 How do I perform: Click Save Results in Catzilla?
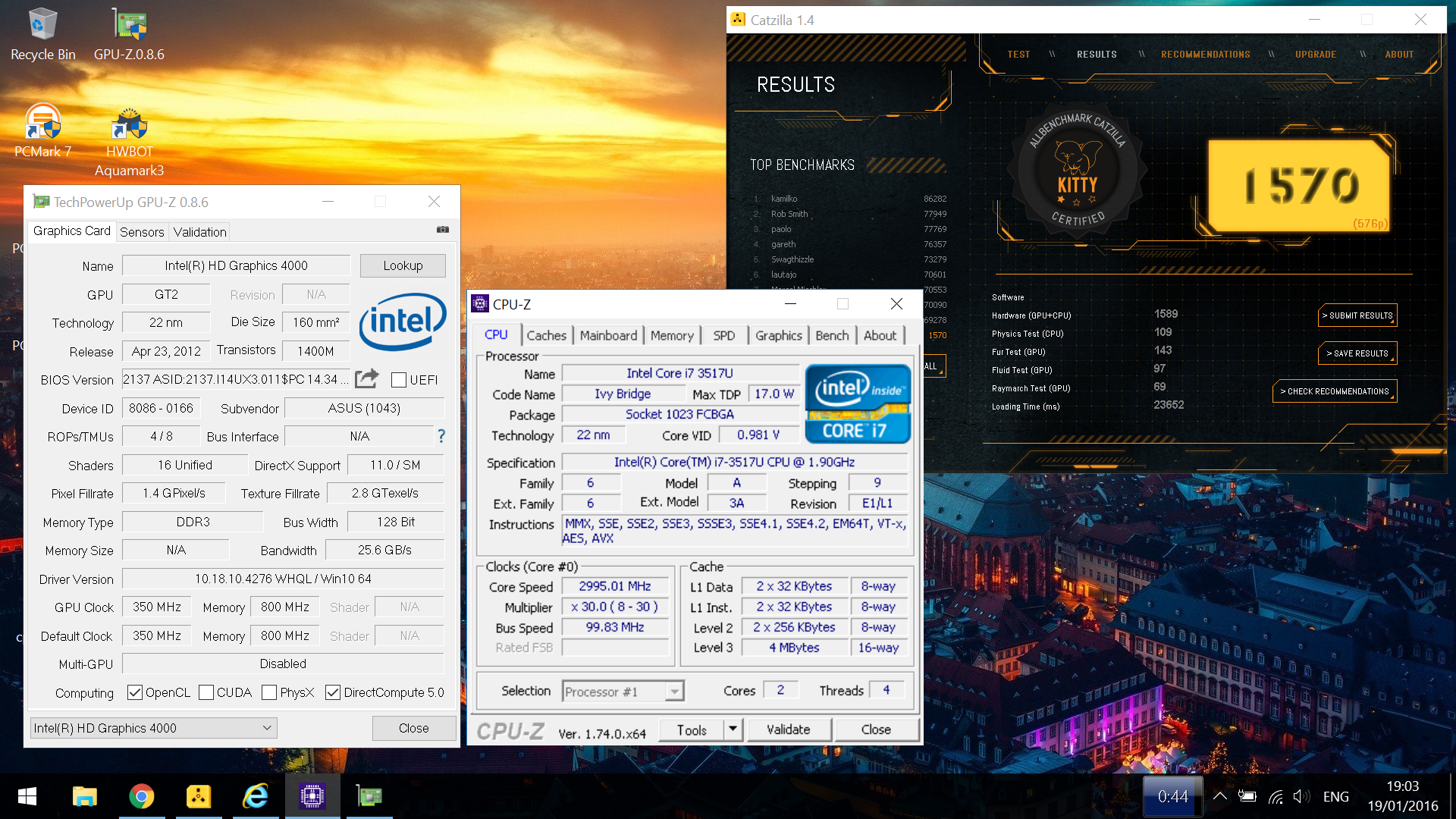1357,353
